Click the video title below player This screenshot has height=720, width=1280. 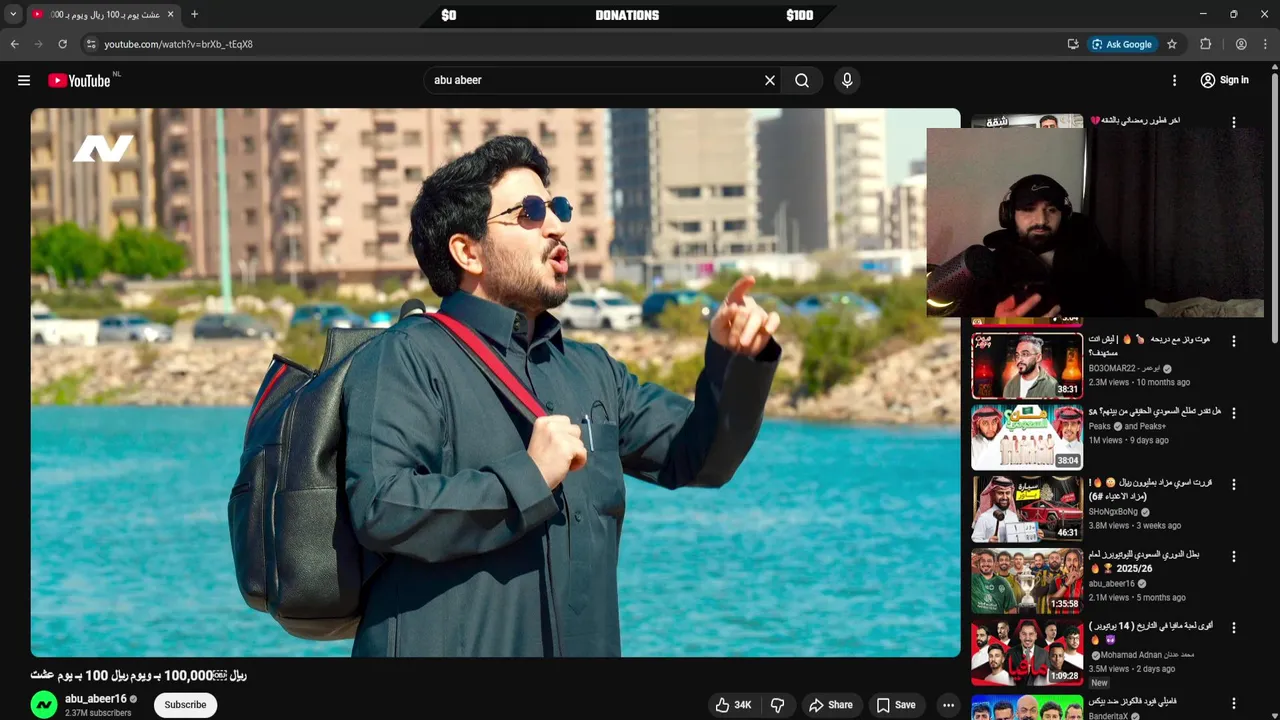[x=138, y=675]
